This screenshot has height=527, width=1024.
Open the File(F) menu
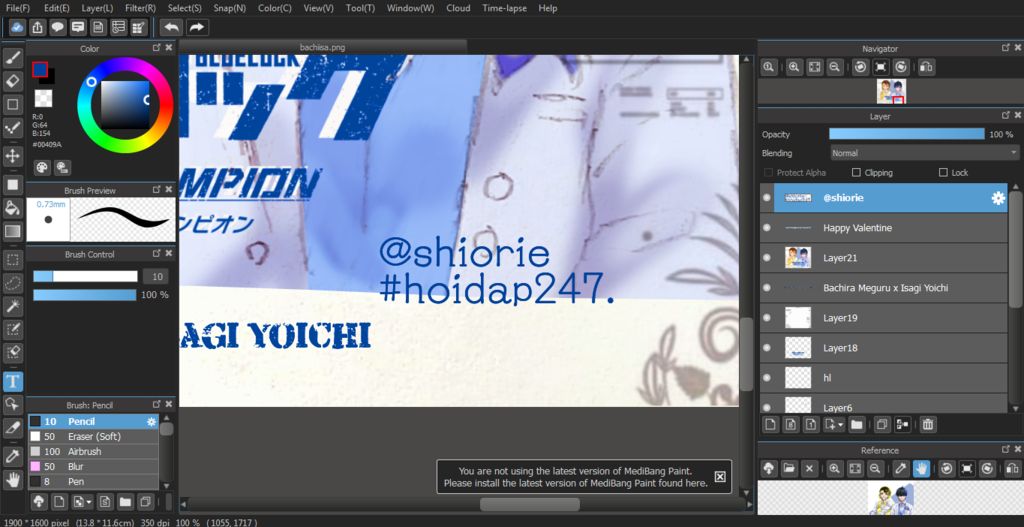[18, 8]
